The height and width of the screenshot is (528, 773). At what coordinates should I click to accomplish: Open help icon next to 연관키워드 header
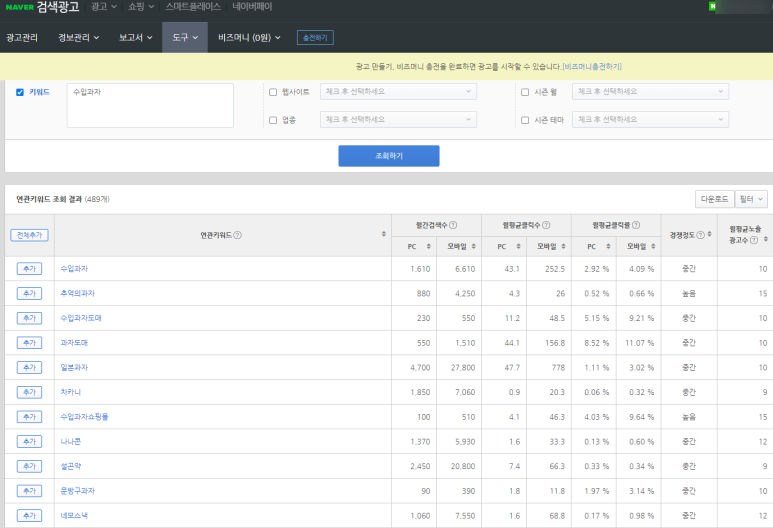[x=238, y=235]
